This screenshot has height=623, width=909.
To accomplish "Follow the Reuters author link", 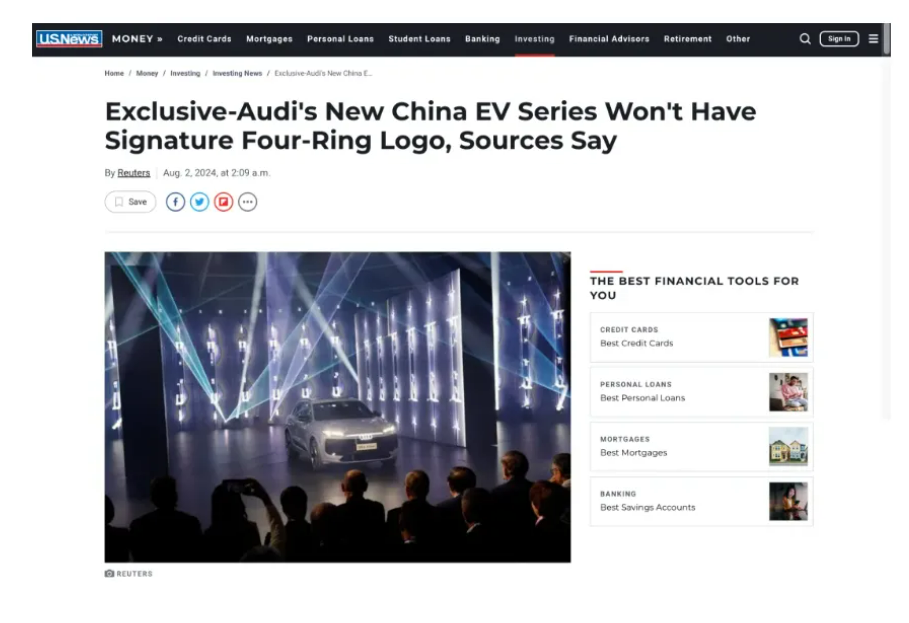I will point(133,173).
